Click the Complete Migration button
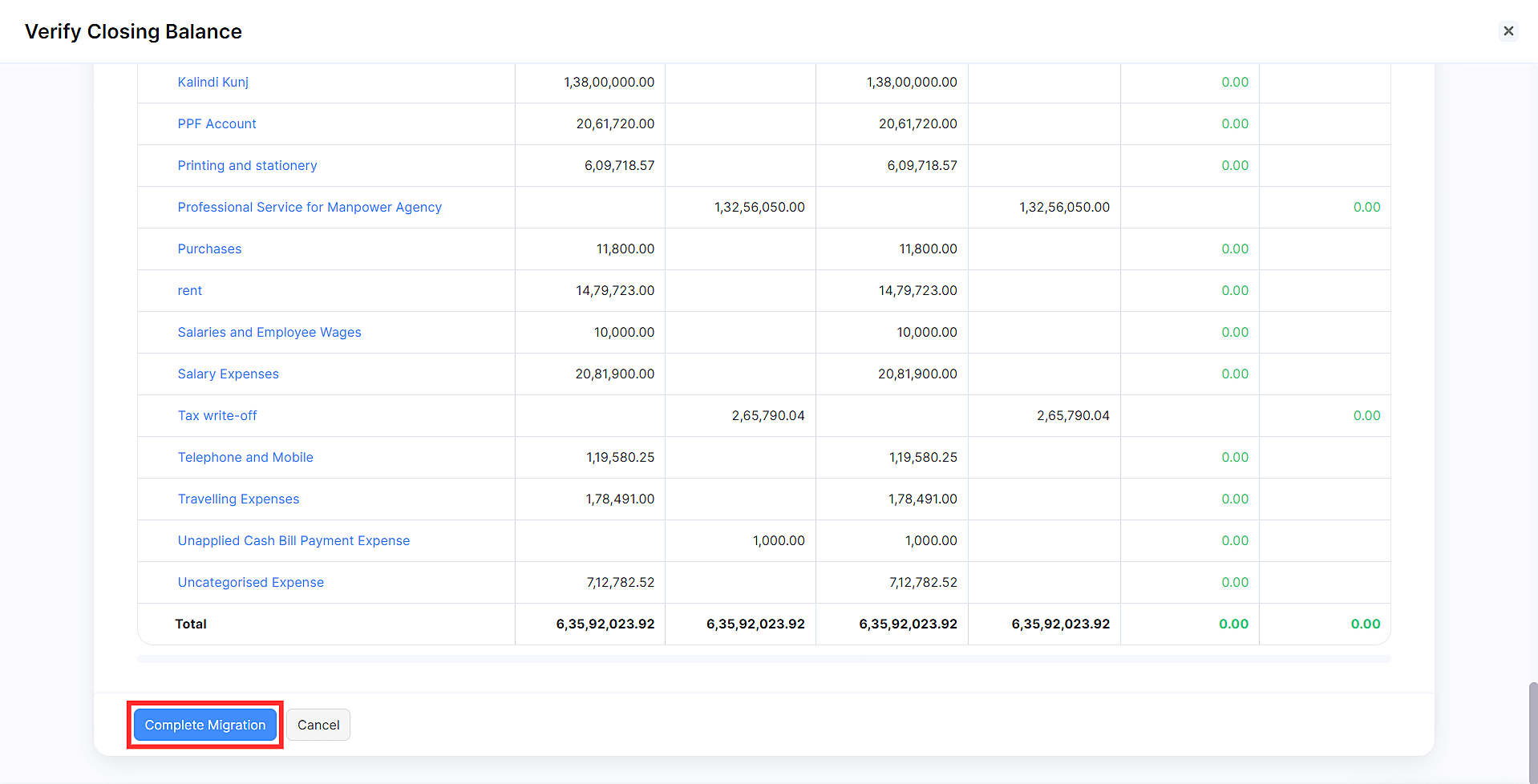This screenshot has width=1538, height=784. (205, 725)
